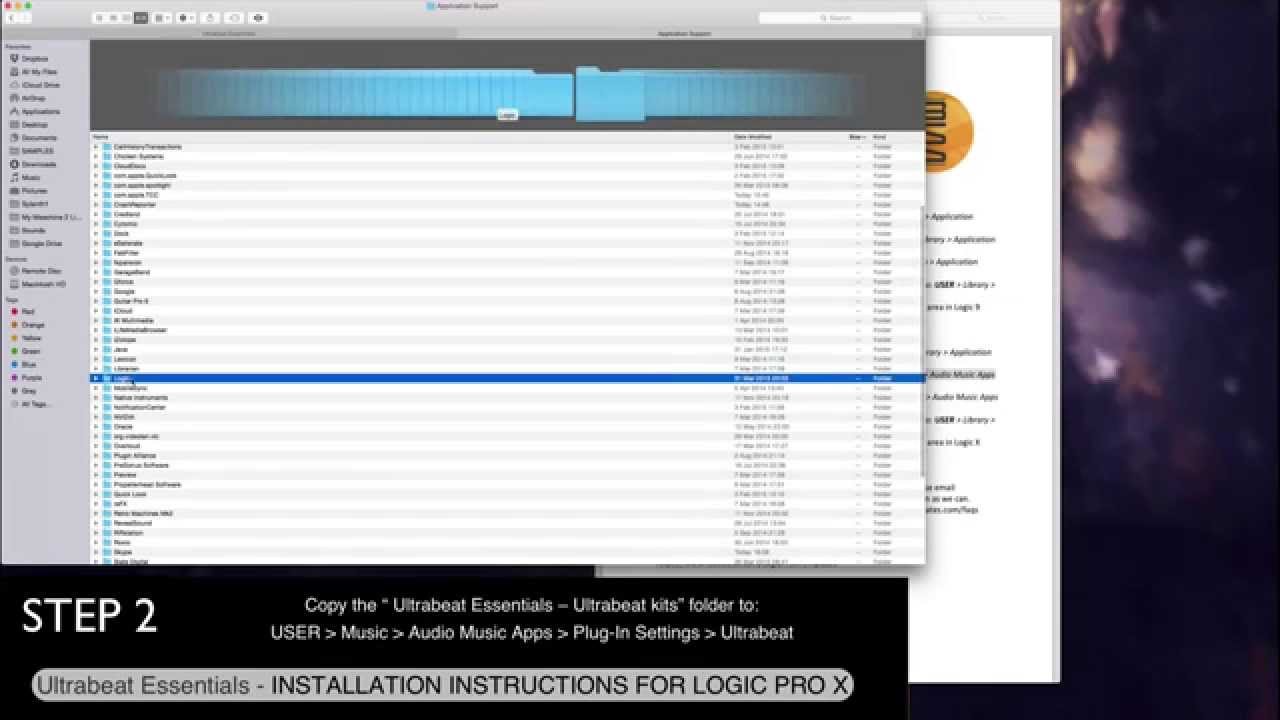Open Dropbox in the sidebar
This screenshot has width=1280, height=720.
pyautogui.click(x=35, y=59)
